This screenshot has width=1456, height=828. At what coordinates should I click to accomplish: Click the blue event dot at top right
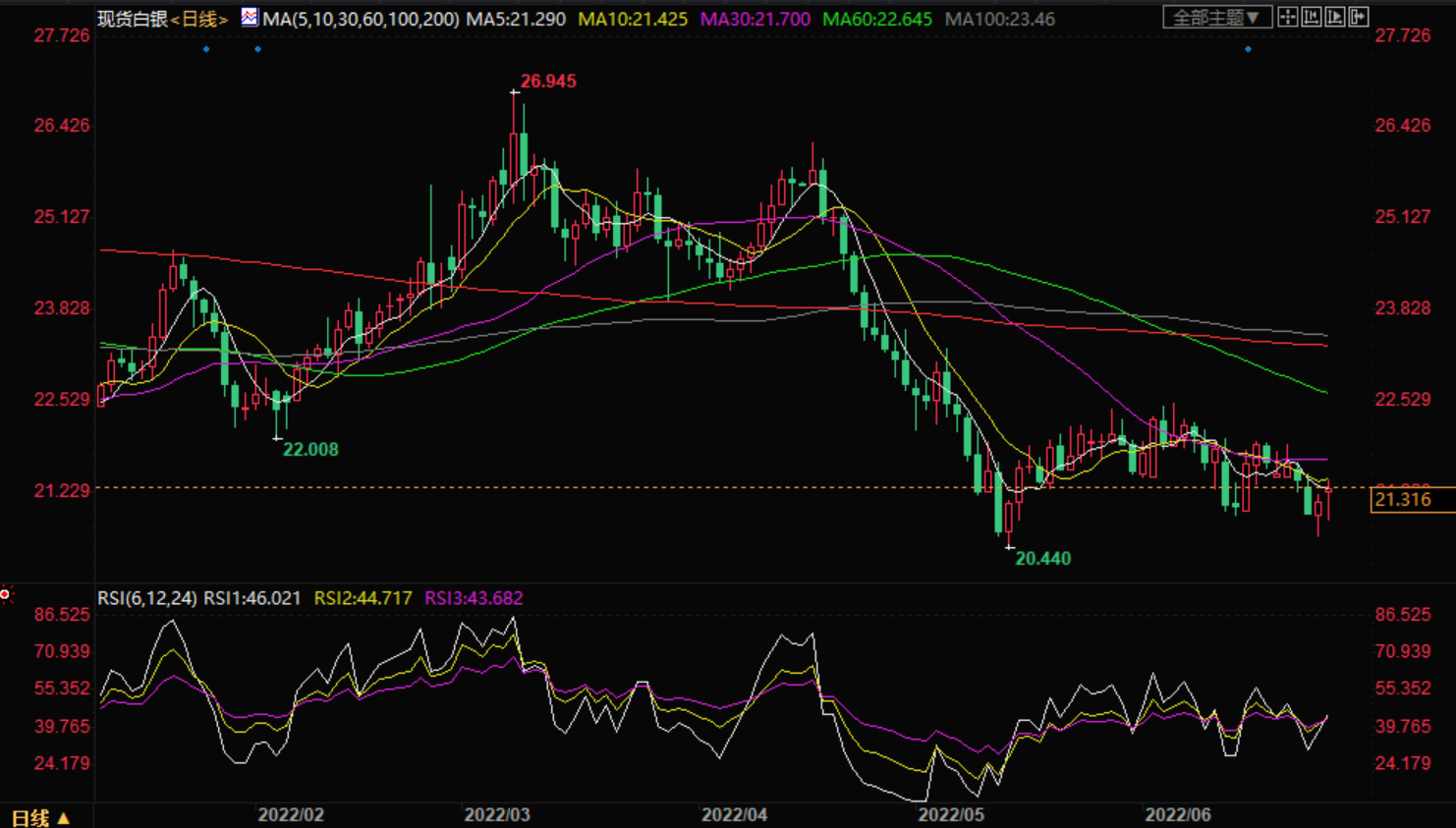click(1248, 49)
